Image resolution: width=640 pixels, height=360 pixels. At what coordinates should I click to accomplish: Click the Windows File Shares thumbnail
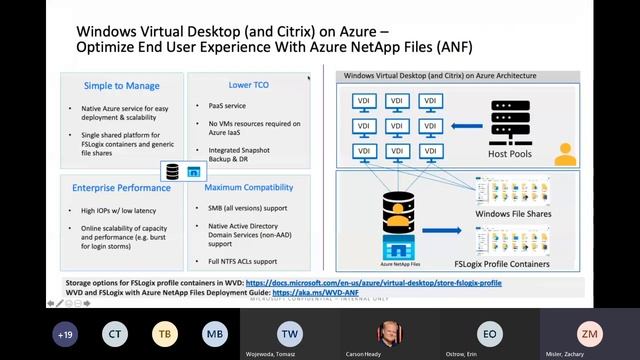pos(513,191)
